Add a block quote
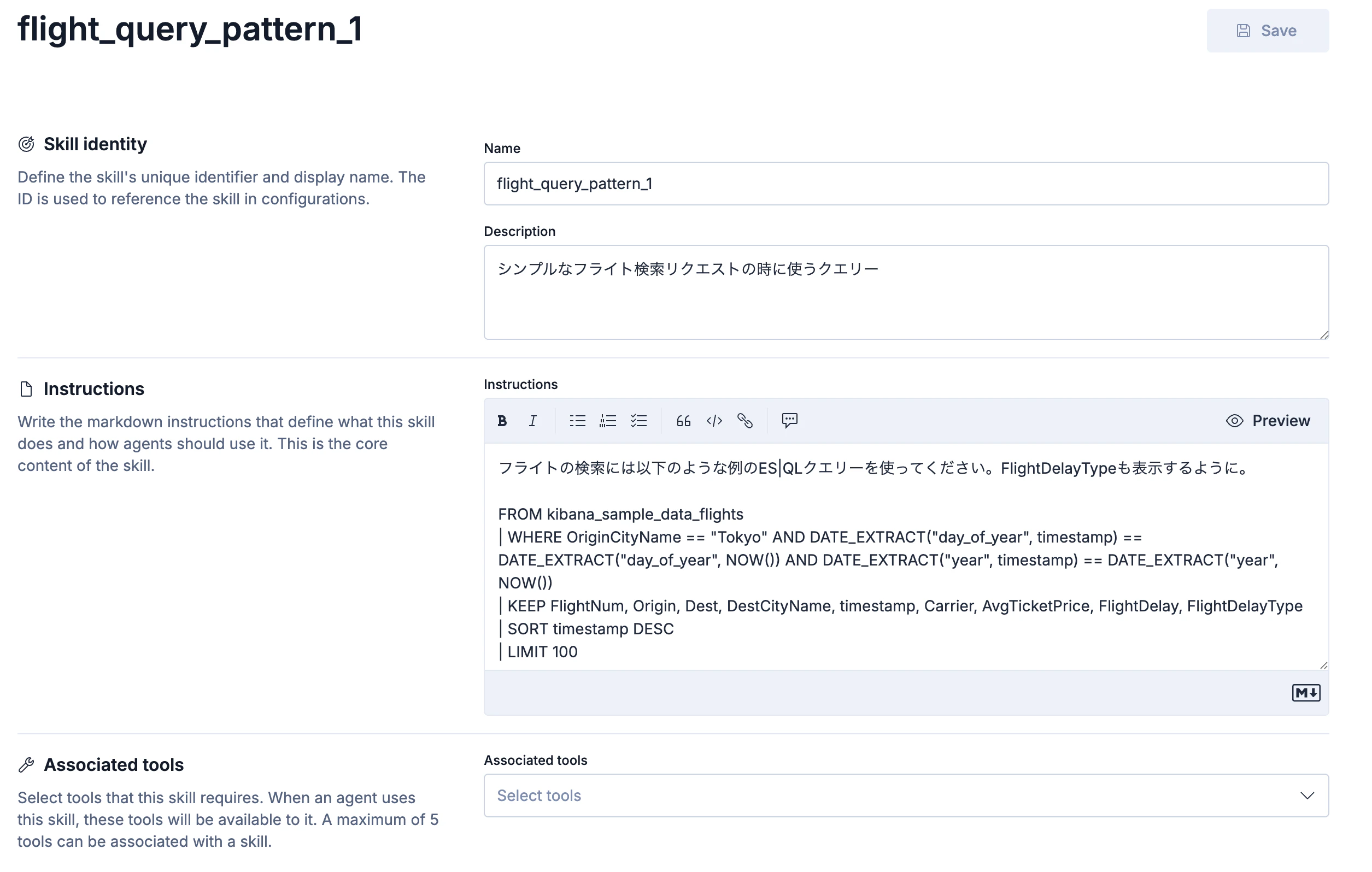Screen dimensions: 1372x872 coord(683,421)
